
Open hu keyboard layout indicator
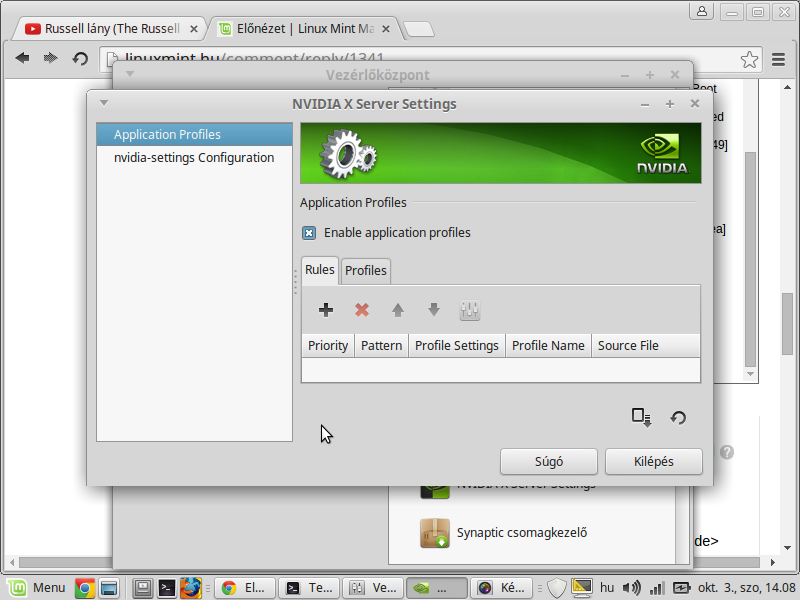[x=607, y=588]
